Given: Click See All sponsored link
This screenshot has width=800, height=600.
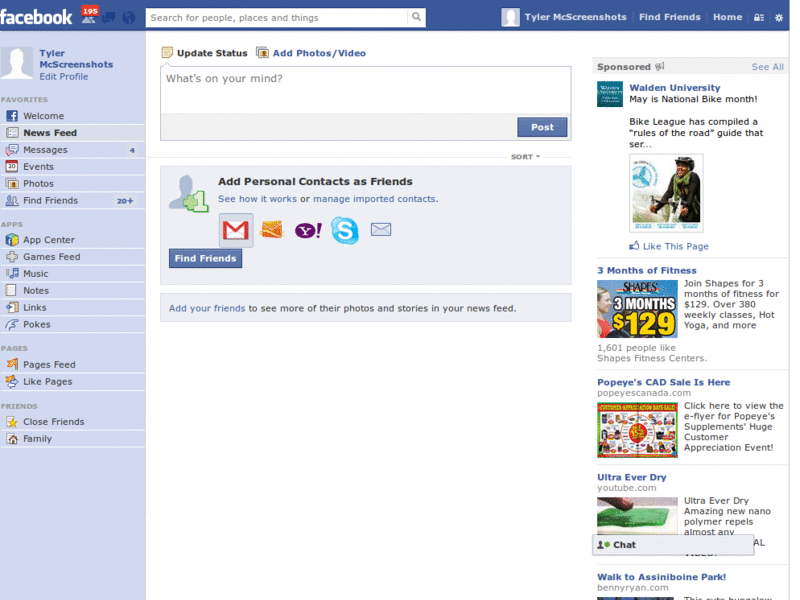Looking at the screenshot, I should [x=767, y=67].
